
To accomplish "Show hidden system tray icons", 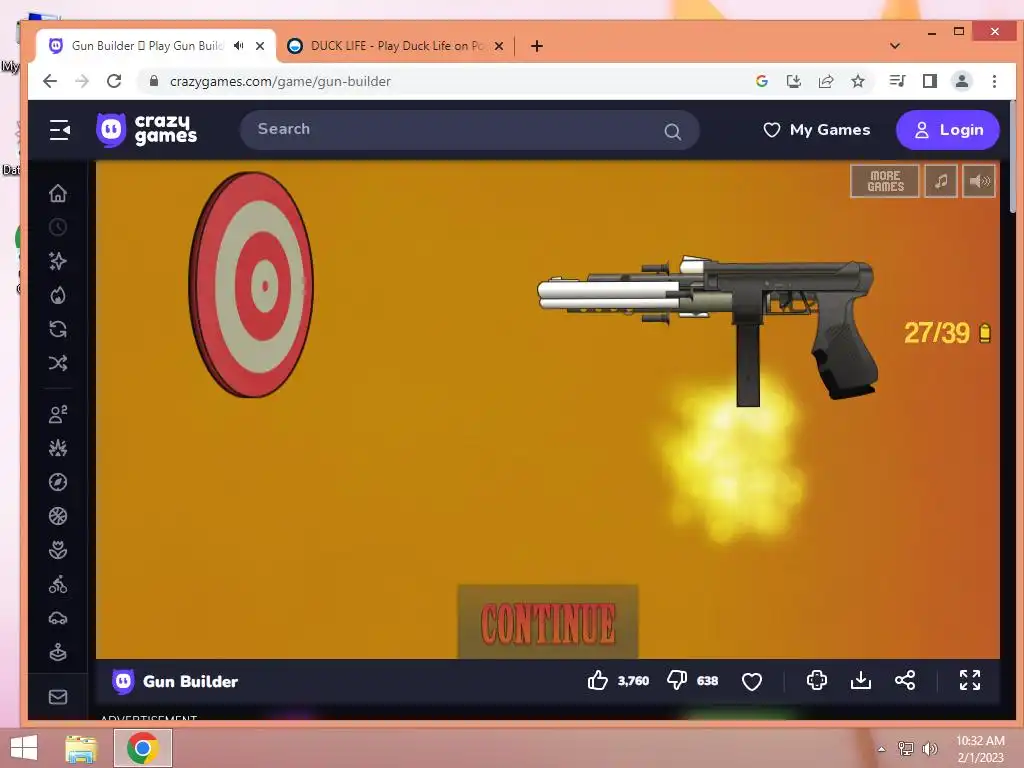I will pyautogui.click(x=881, y=749).
